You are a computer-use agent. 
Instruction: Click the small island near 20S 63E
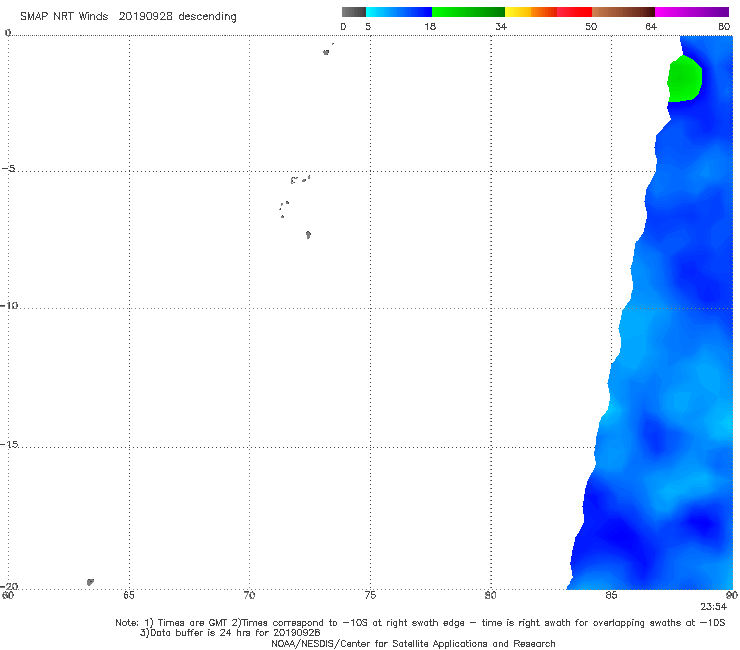tap(90, 582)
